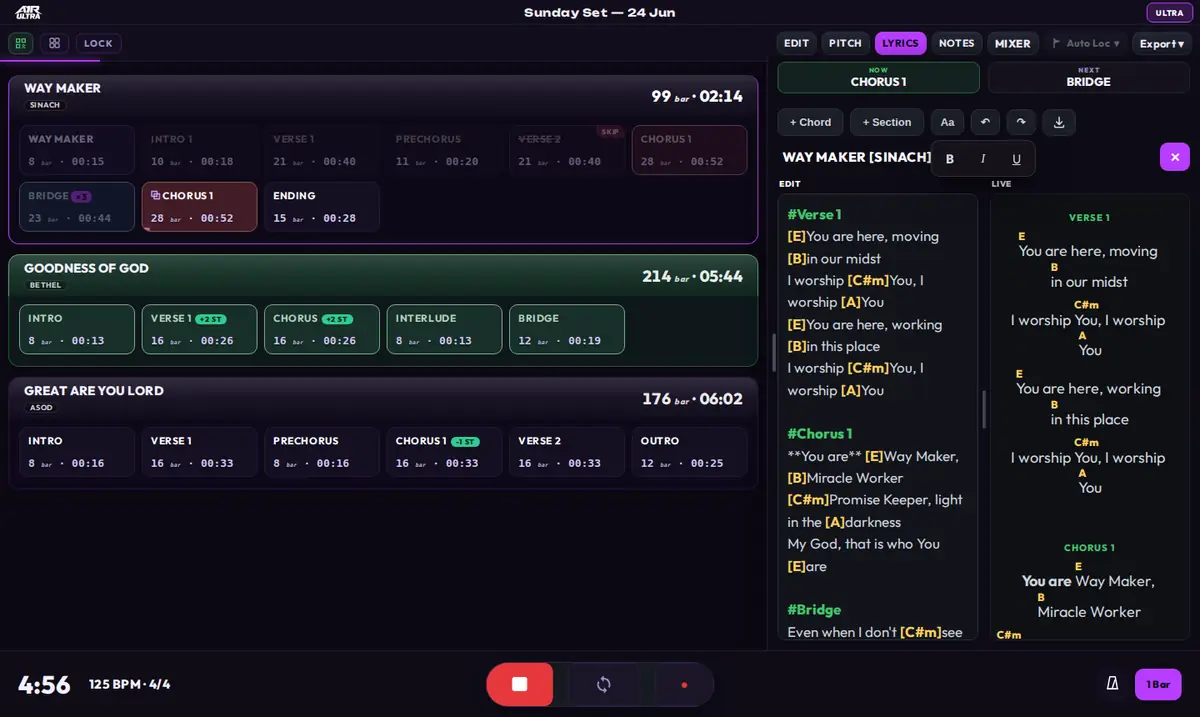Click the +2 ST badge on Chorus

pos(337,319)
